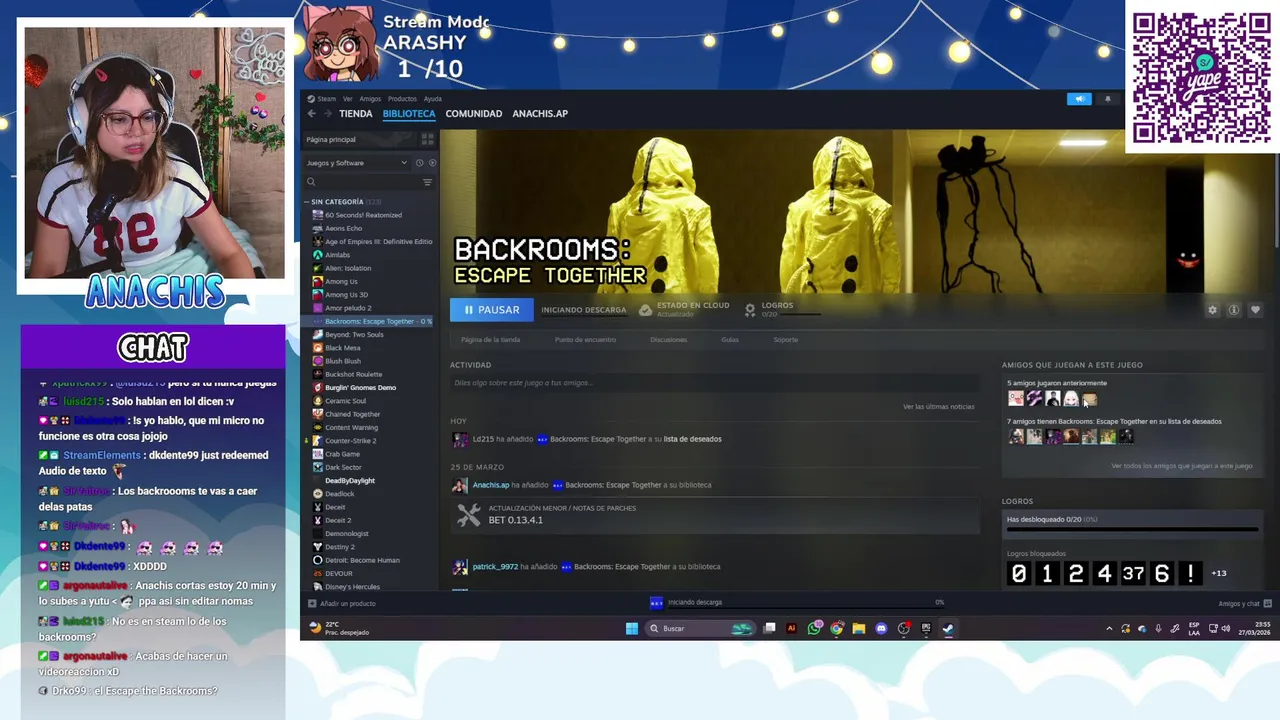The image size is (1280, 720).
Task: Open the Productos menu
Action: coord(402,99)
